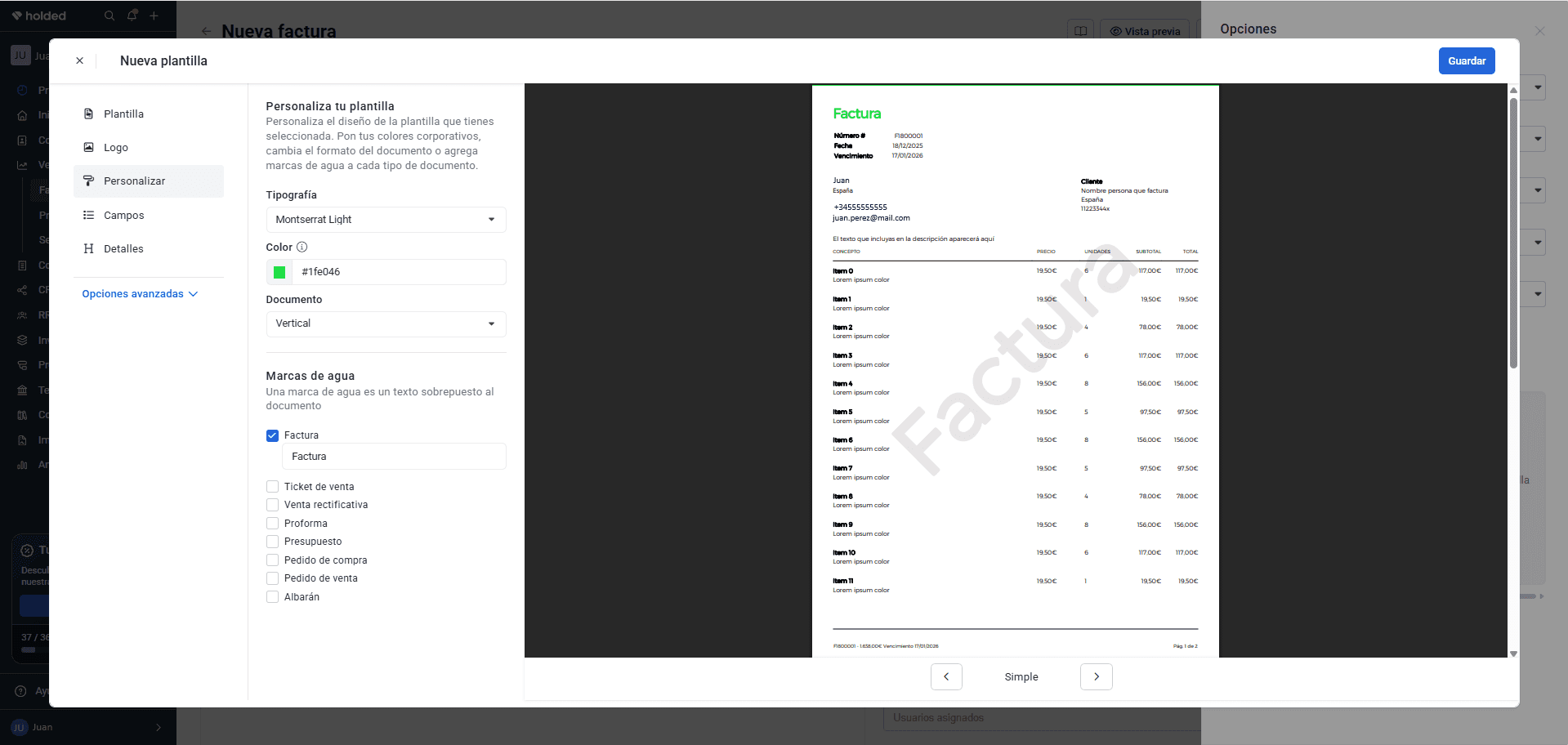Screen dimensions: 1568x745
Task: Click the Detalles heading icon
Action: click(x=88, y=248)
